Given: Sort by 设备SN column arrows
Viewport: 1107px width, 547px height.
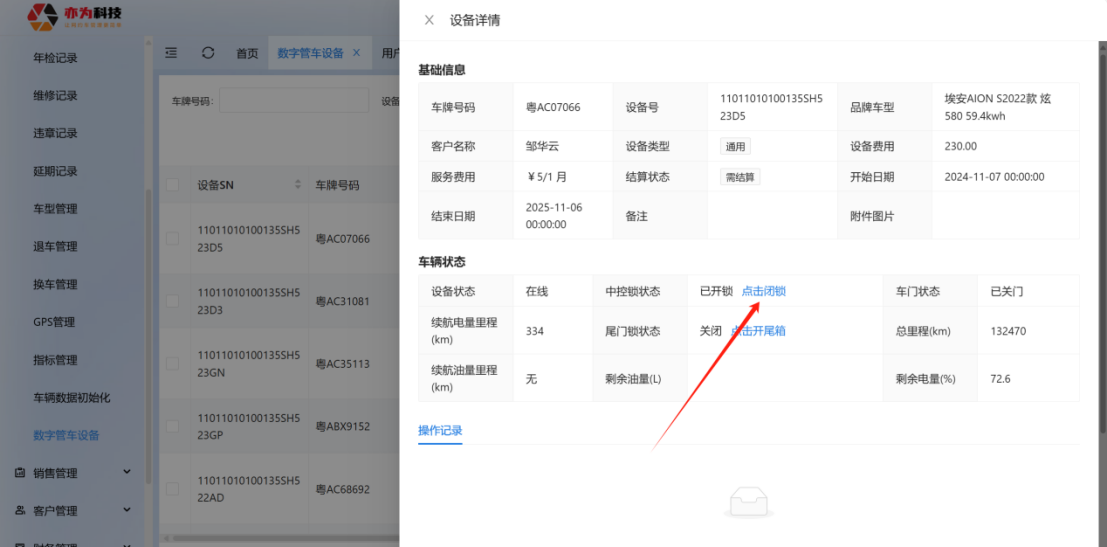Looking at the screenshot, I should pos(298,185).
